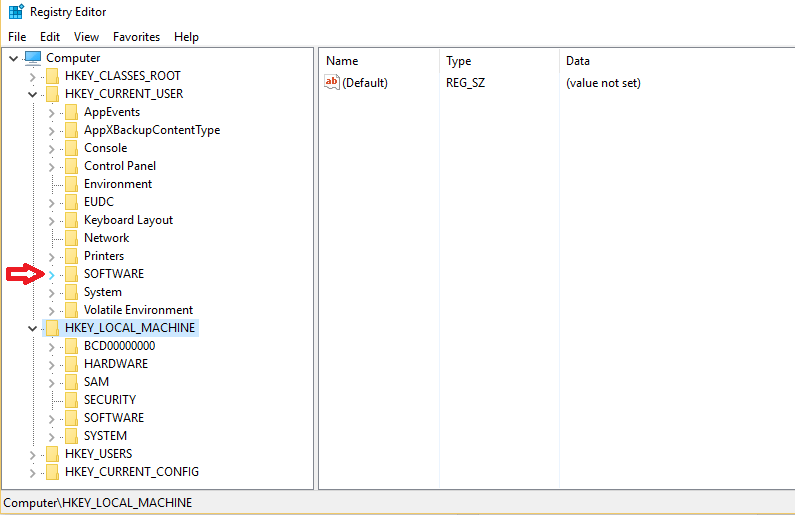Expand Control Panel key chevron
795x515 pixels.
[51, 167]
